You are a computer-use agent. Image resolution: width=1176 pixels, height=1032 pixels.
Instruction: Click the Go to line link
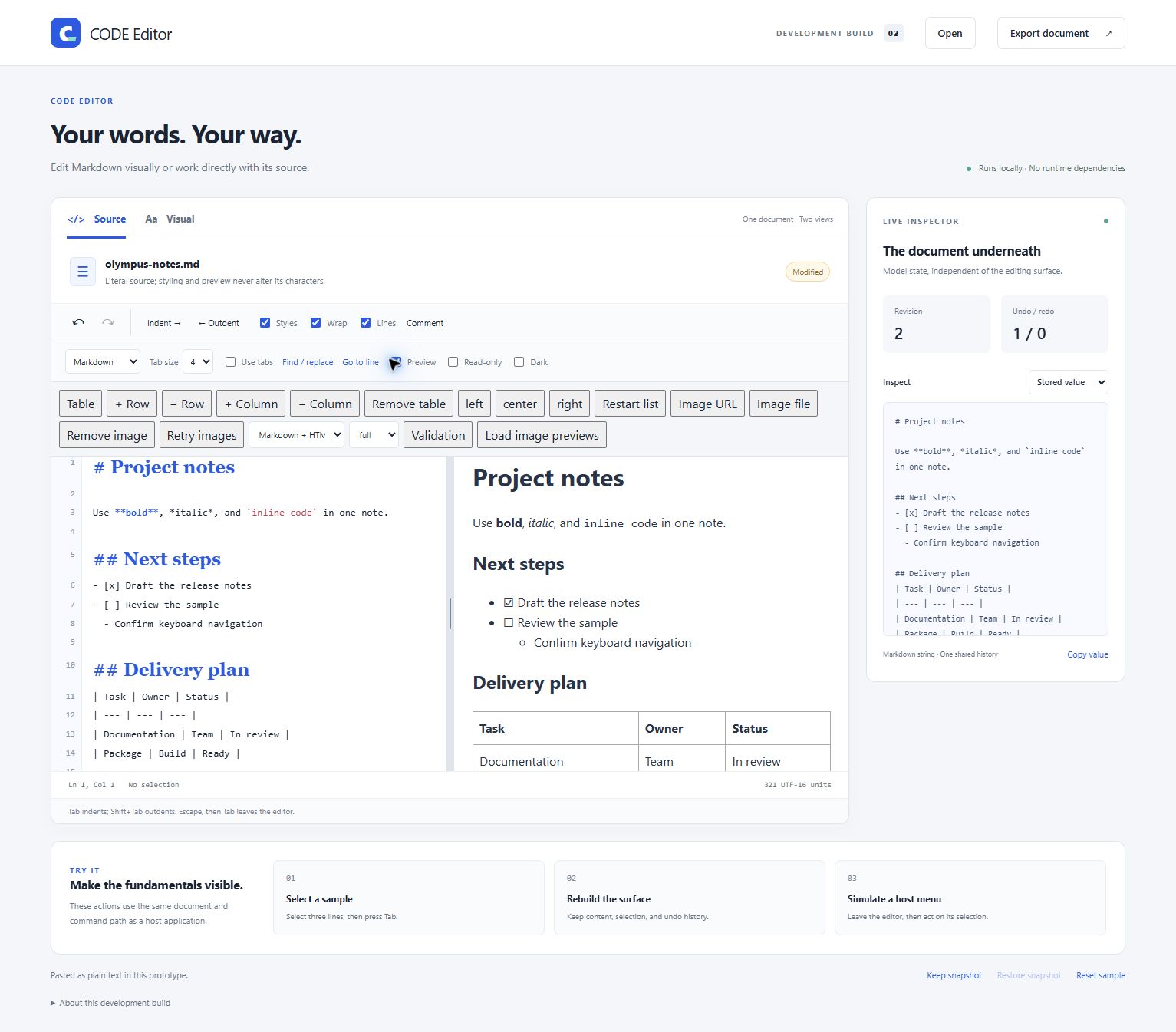click(x=361, y=362)
